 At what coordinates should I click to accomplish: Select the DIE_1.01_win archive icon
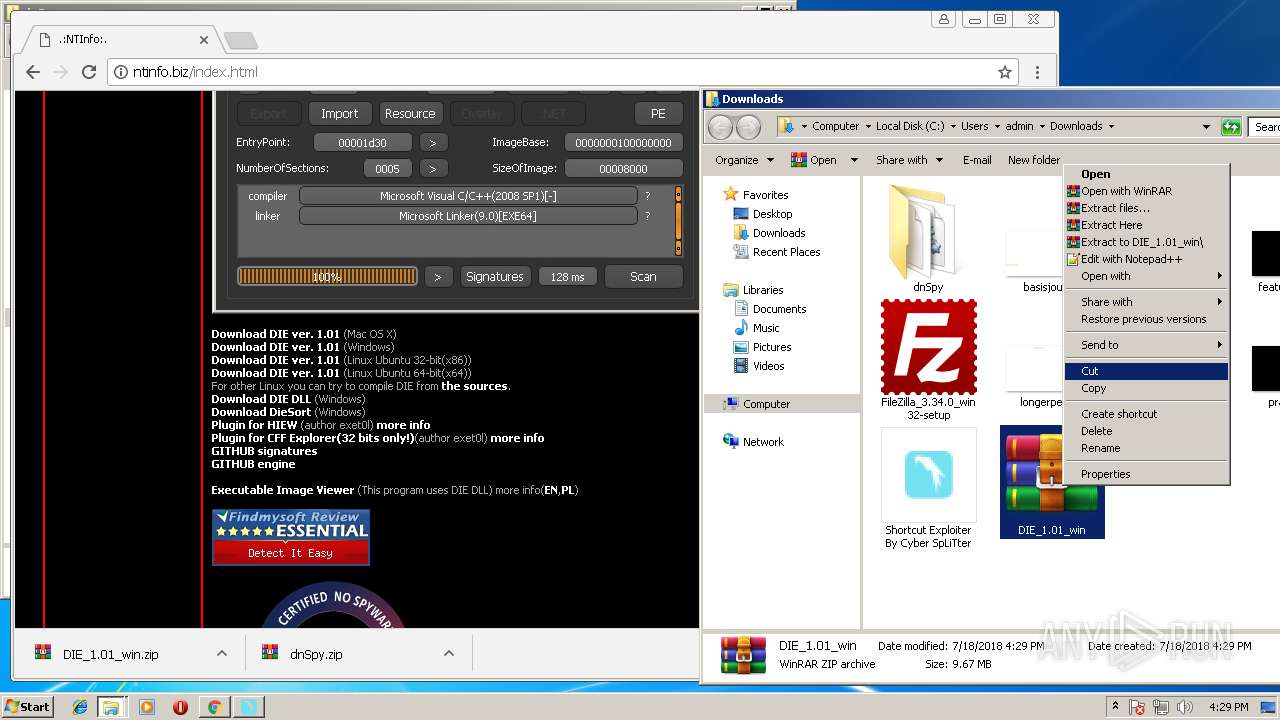tap(1051, 482)
